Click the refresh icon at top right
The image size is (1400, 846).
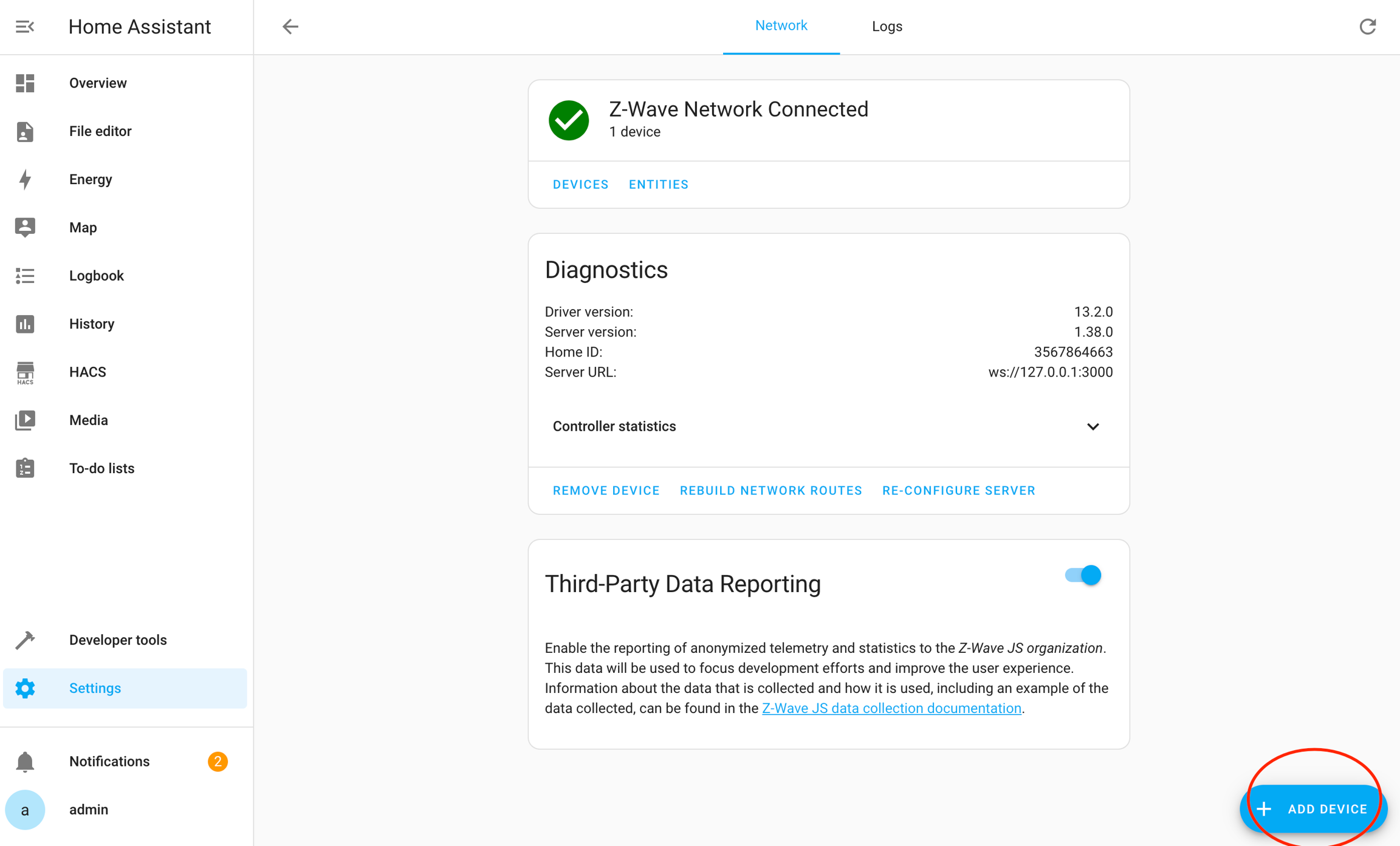tap(1367, 27)
